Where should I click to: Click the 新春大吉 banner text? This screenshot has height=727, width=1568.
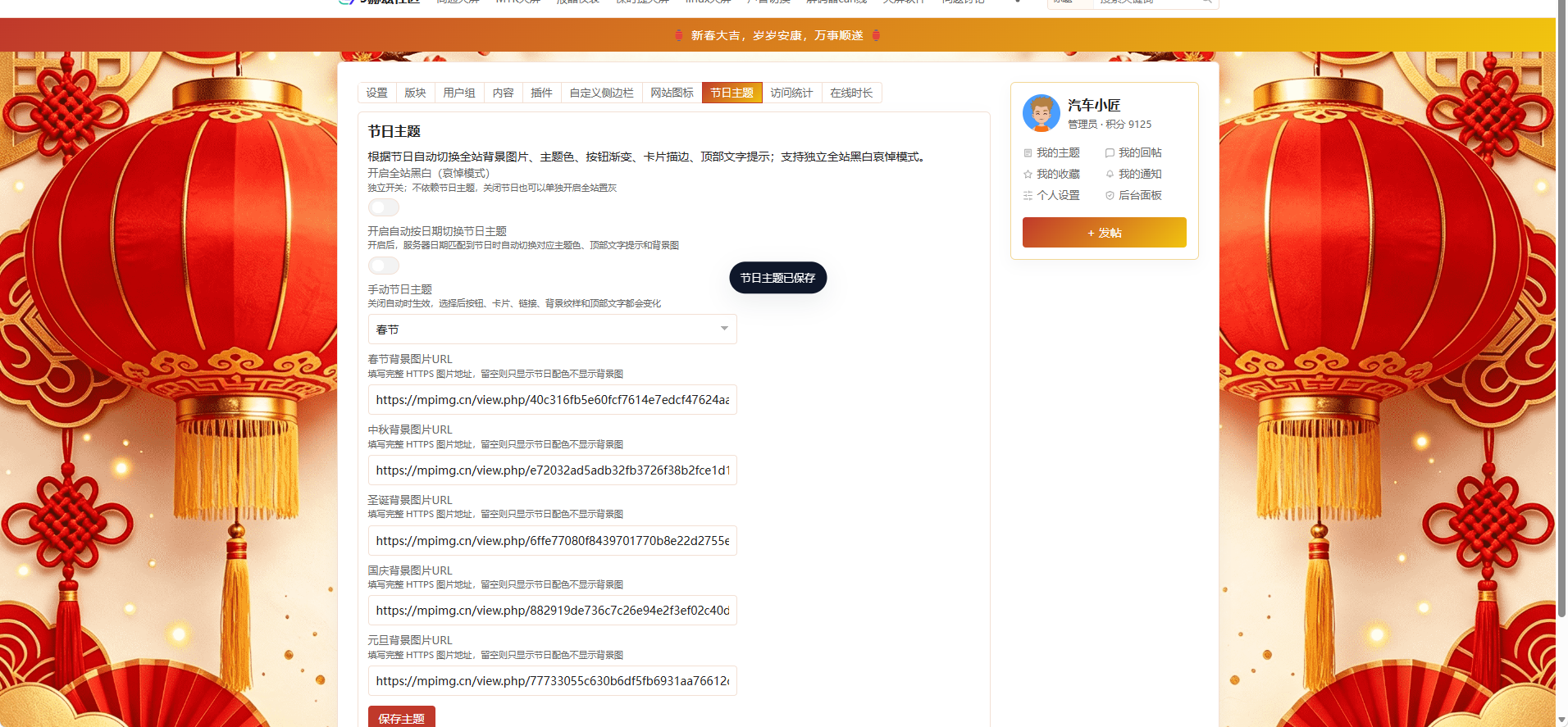tap(777, 35)
